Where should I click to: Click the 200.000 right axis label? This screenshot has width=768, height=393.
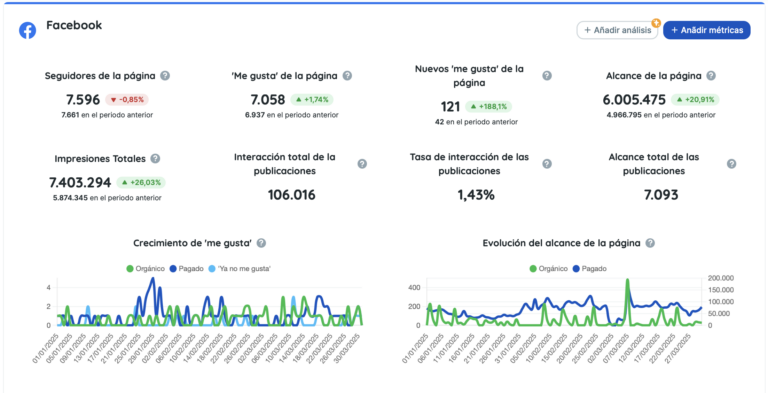coord(721,278)
